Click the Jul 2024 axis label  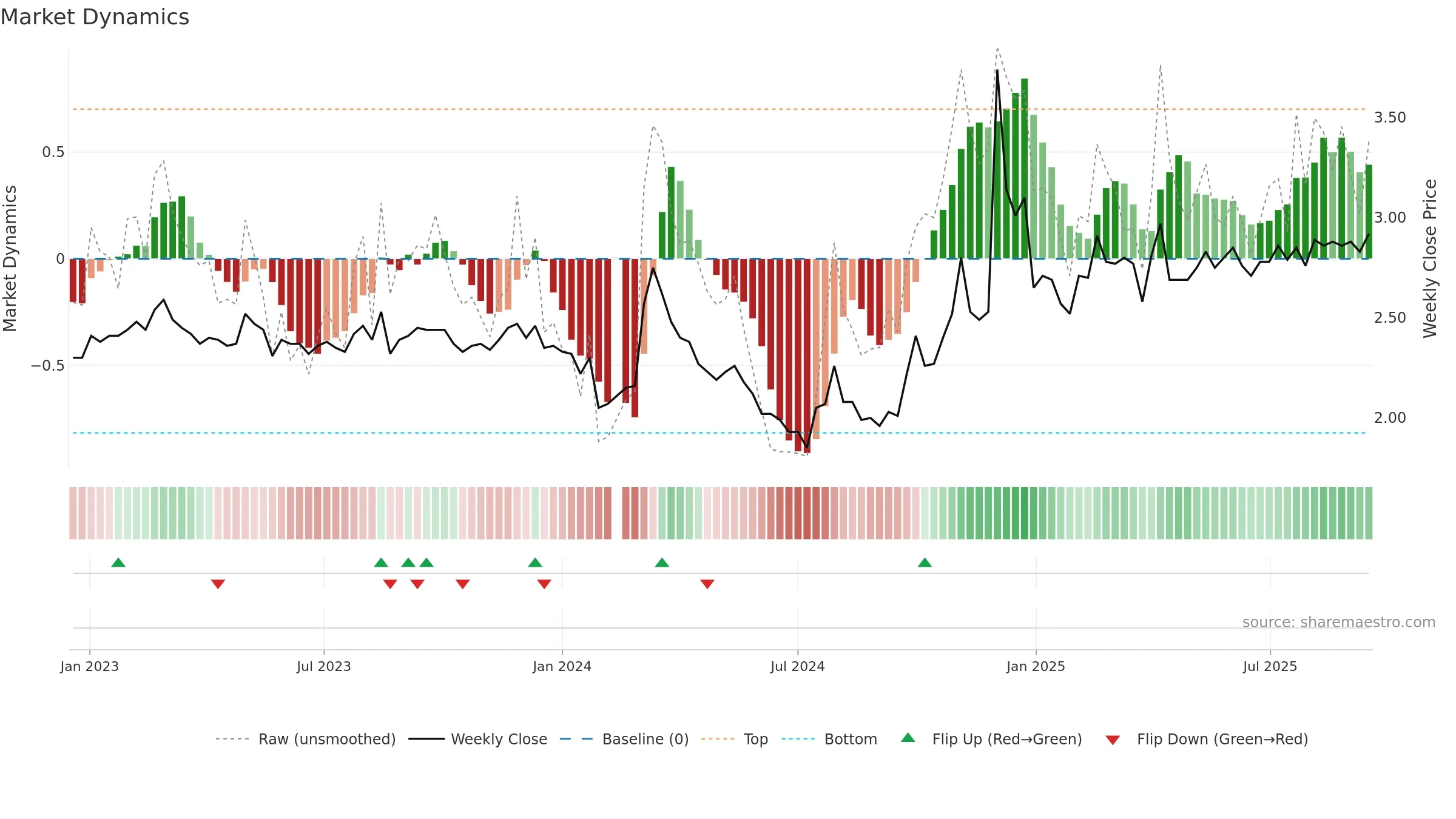pos(798,666)
